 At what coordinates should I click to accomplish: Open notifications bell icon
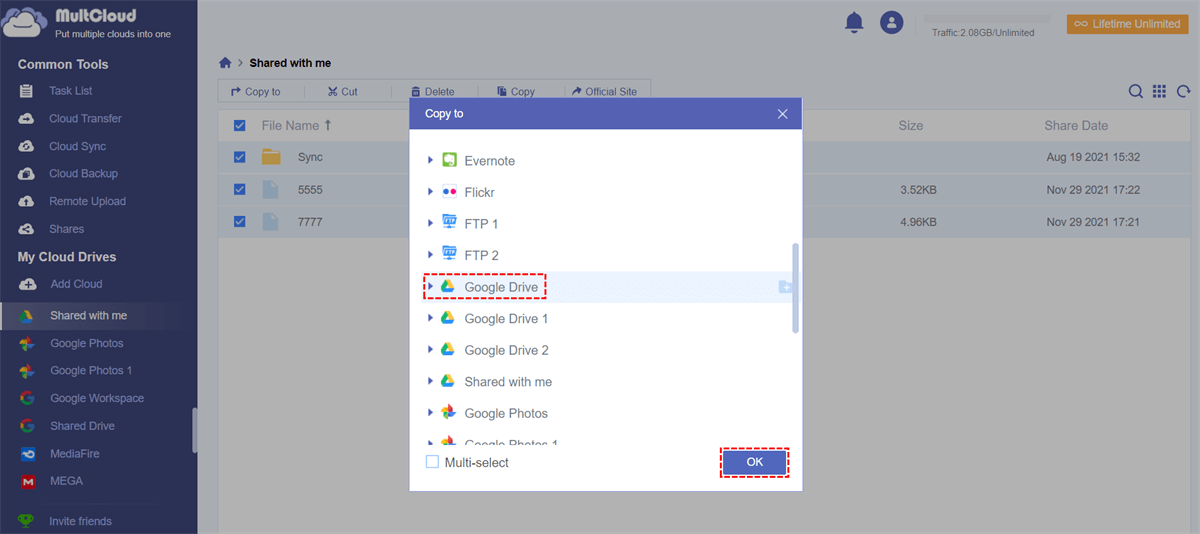pos(854,22)
